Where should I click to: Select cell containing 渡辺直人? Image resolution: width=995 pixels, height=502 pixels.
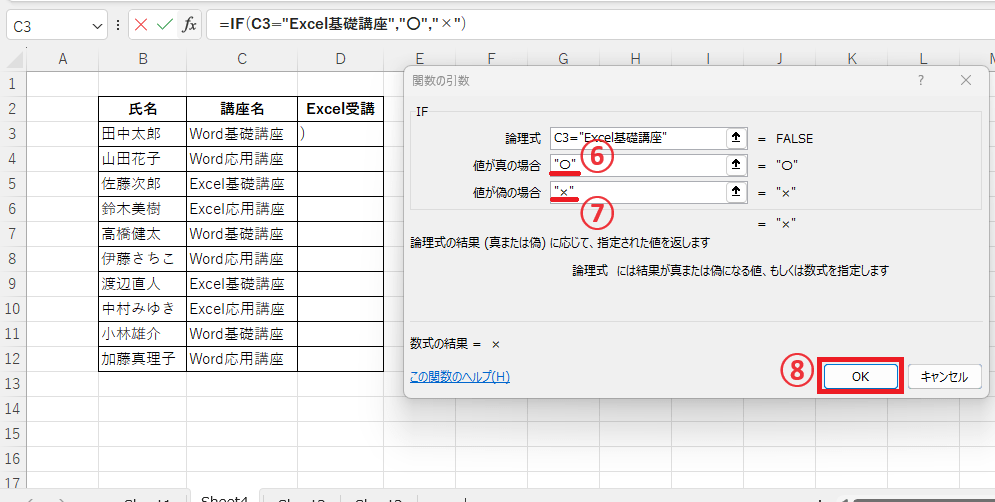tap(143, 284)
